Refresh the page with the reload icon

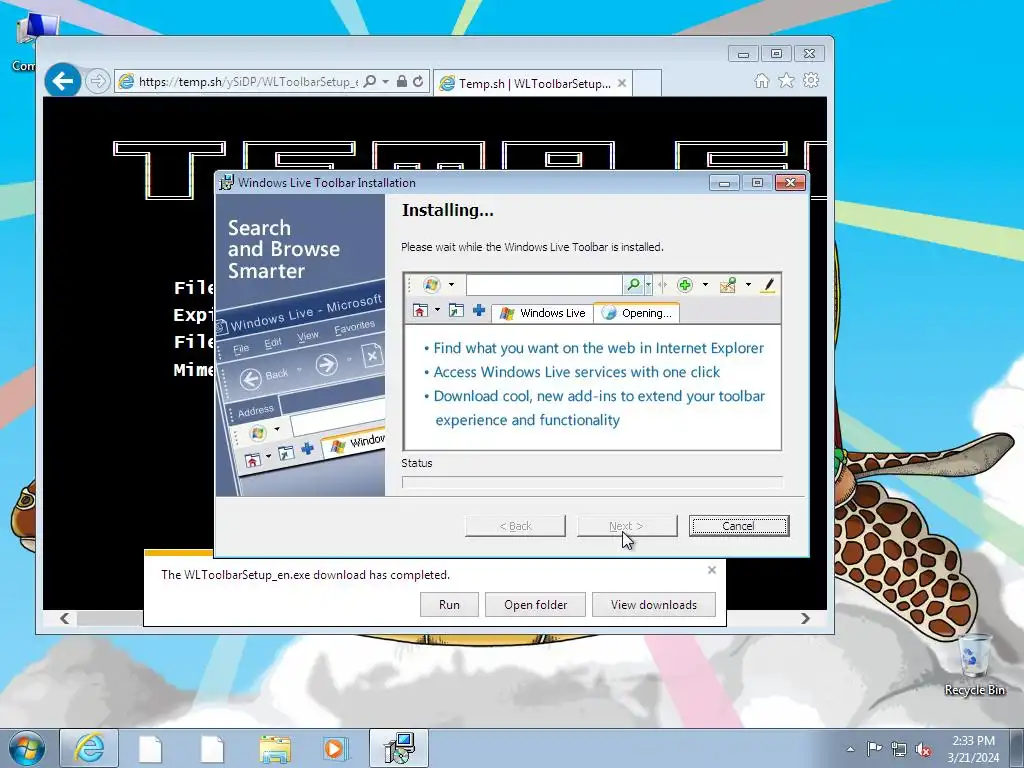[418, 82]
